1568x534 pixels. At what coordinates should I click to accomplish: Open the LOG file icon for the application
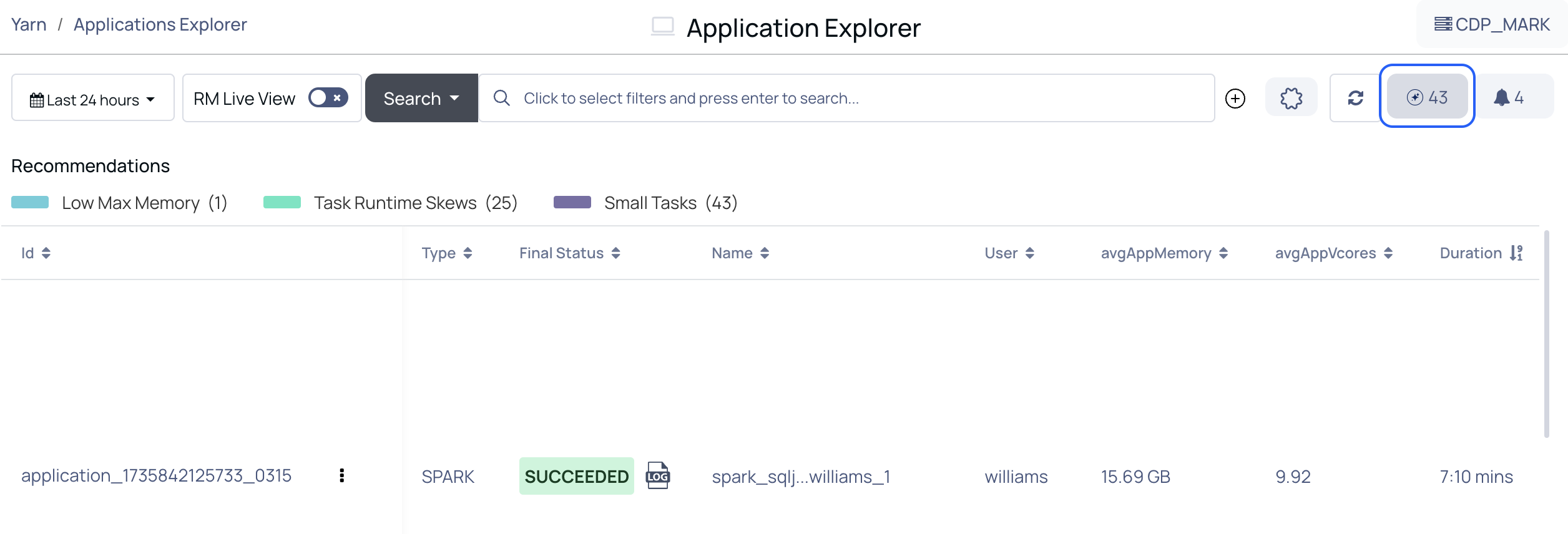(657, 476)
